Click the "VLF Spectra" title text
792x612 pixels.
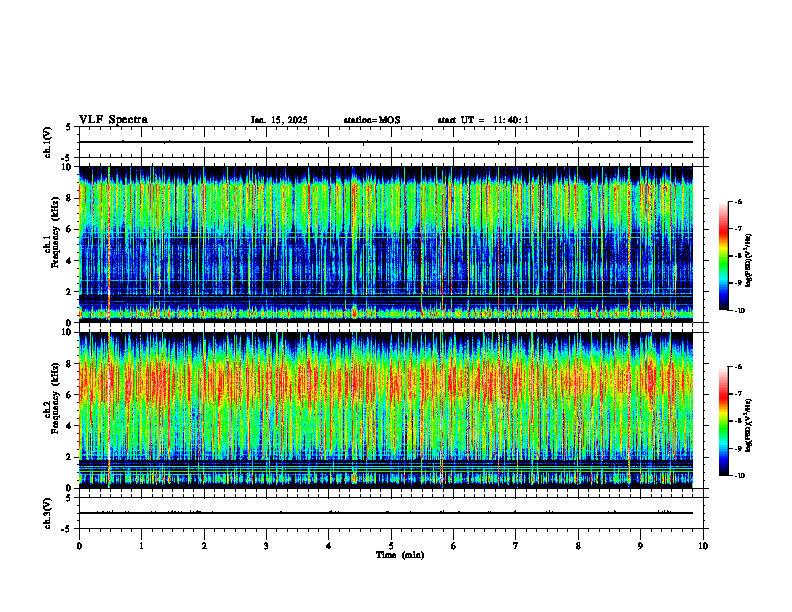[x=113, y=120]
